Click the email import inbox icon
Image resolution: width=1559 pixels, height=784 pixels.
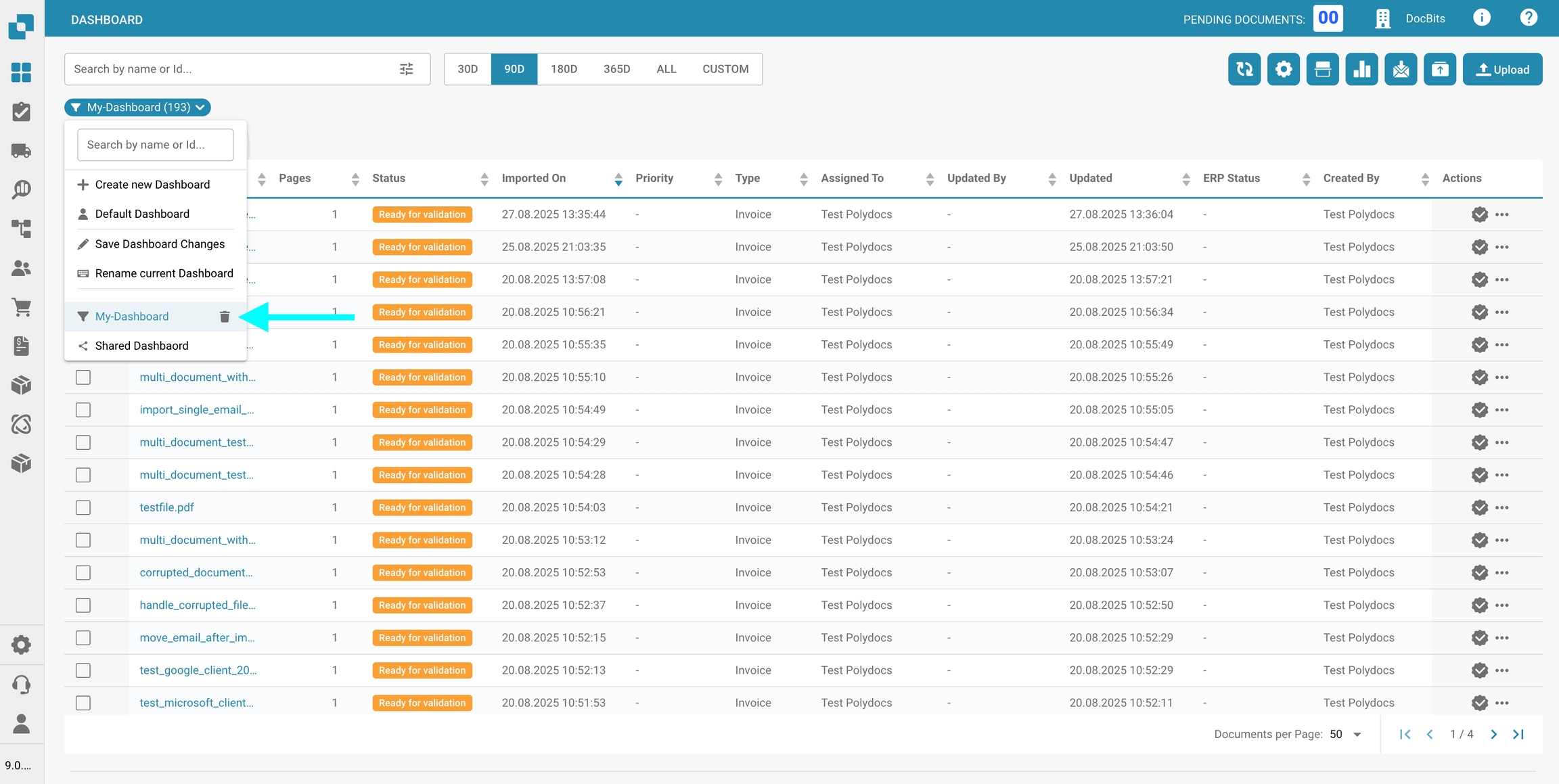click(x=1401, y=69)
